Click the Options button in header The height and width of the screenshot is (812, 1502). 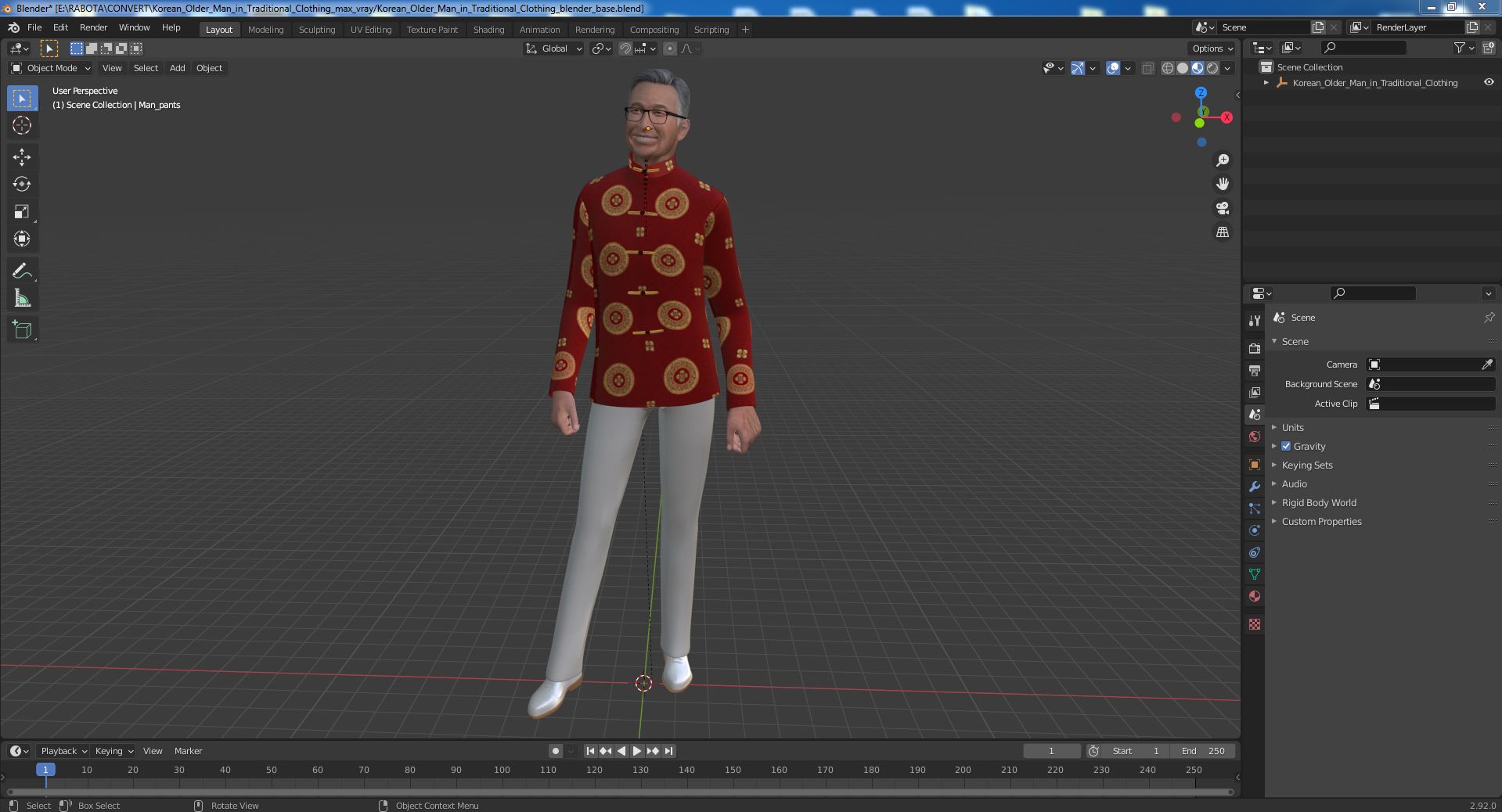[x=1212, y=49]
